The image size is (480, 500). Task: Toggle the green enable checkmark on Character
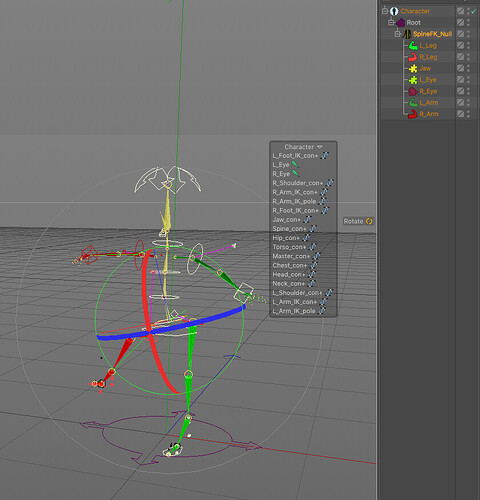pyautogui.click(x=474, y=11)
